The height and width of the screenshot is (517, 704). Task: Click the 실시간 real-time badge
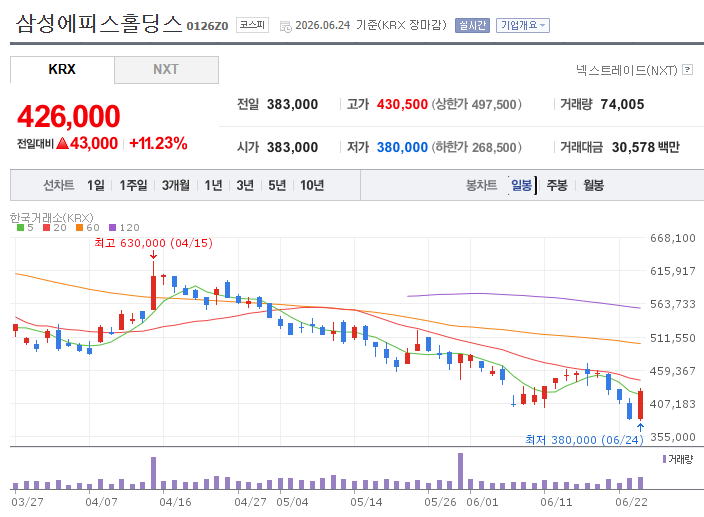[x=472, y=25]
